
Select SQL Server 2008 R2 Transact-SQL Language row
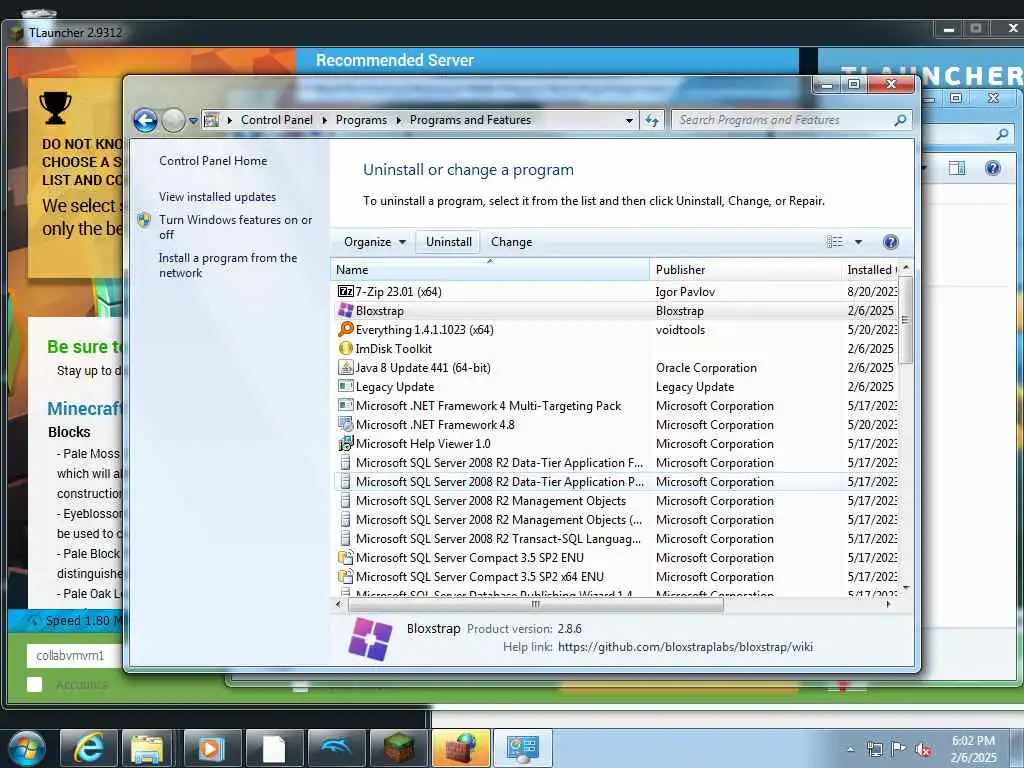point(617,539)
